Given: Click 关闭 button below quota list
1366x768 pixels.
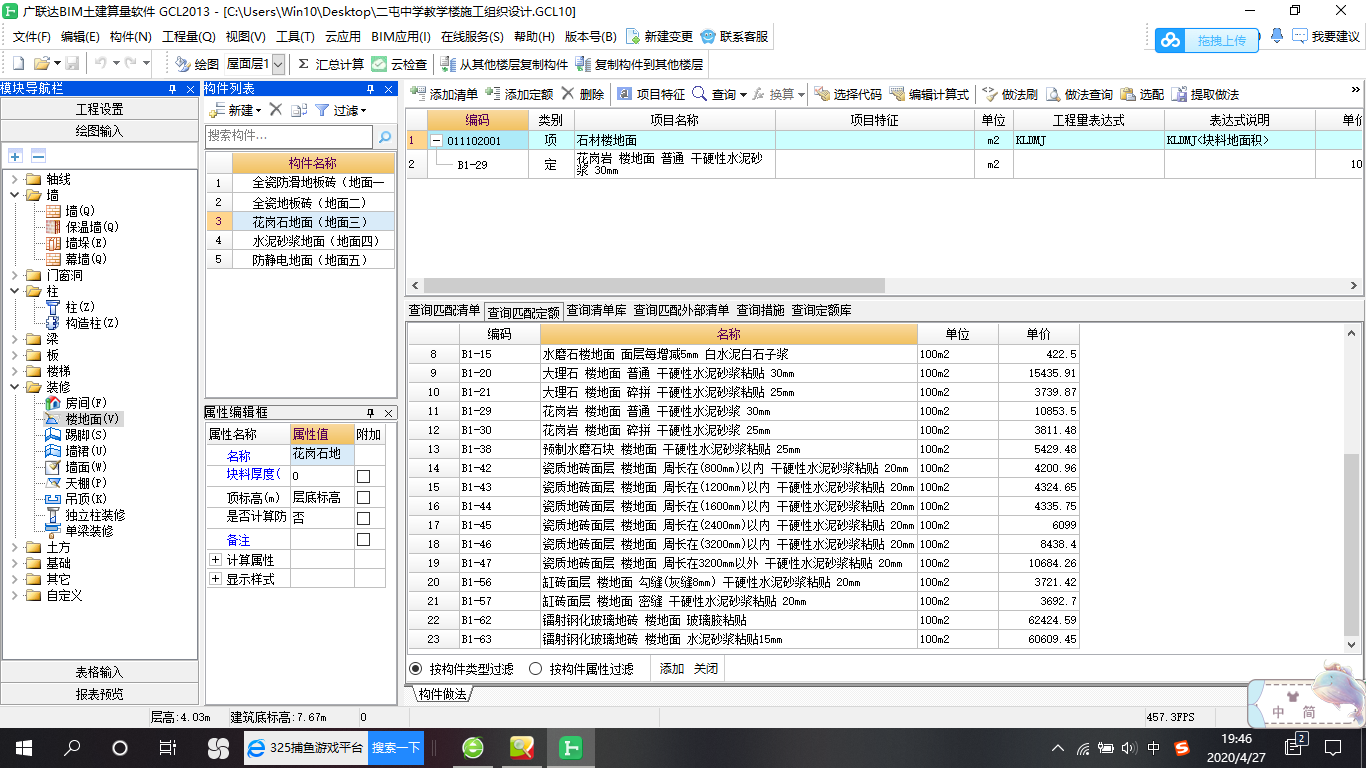Looking at the screenshot, I should (x=706, y=668).
